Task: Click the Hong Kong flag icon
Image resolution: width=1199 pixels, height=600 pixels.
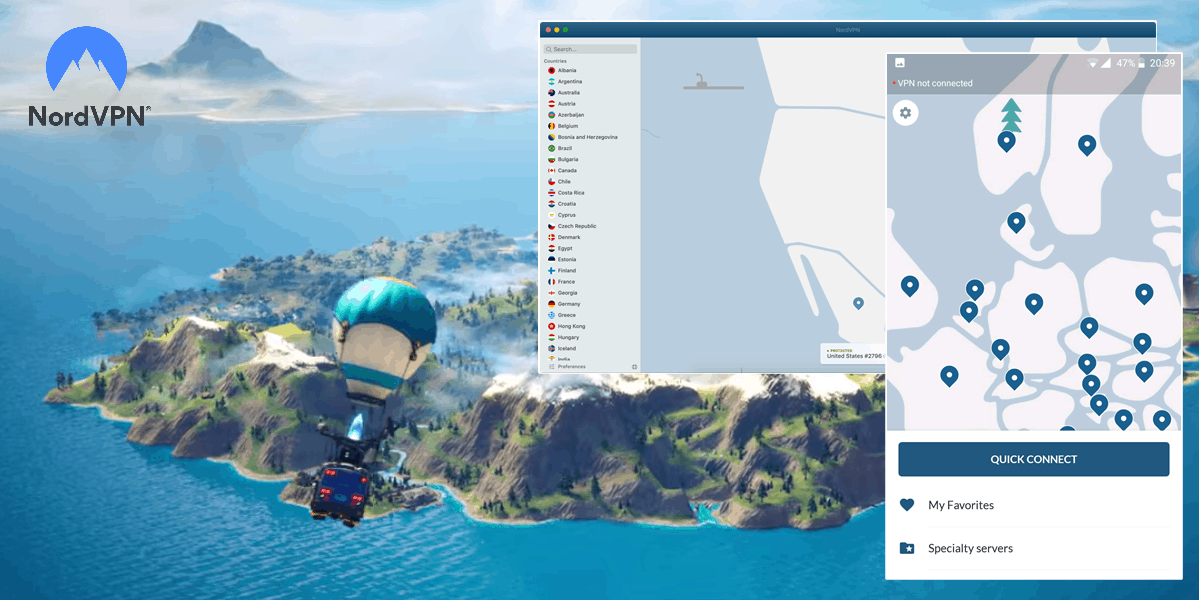Action: [551, 326]
